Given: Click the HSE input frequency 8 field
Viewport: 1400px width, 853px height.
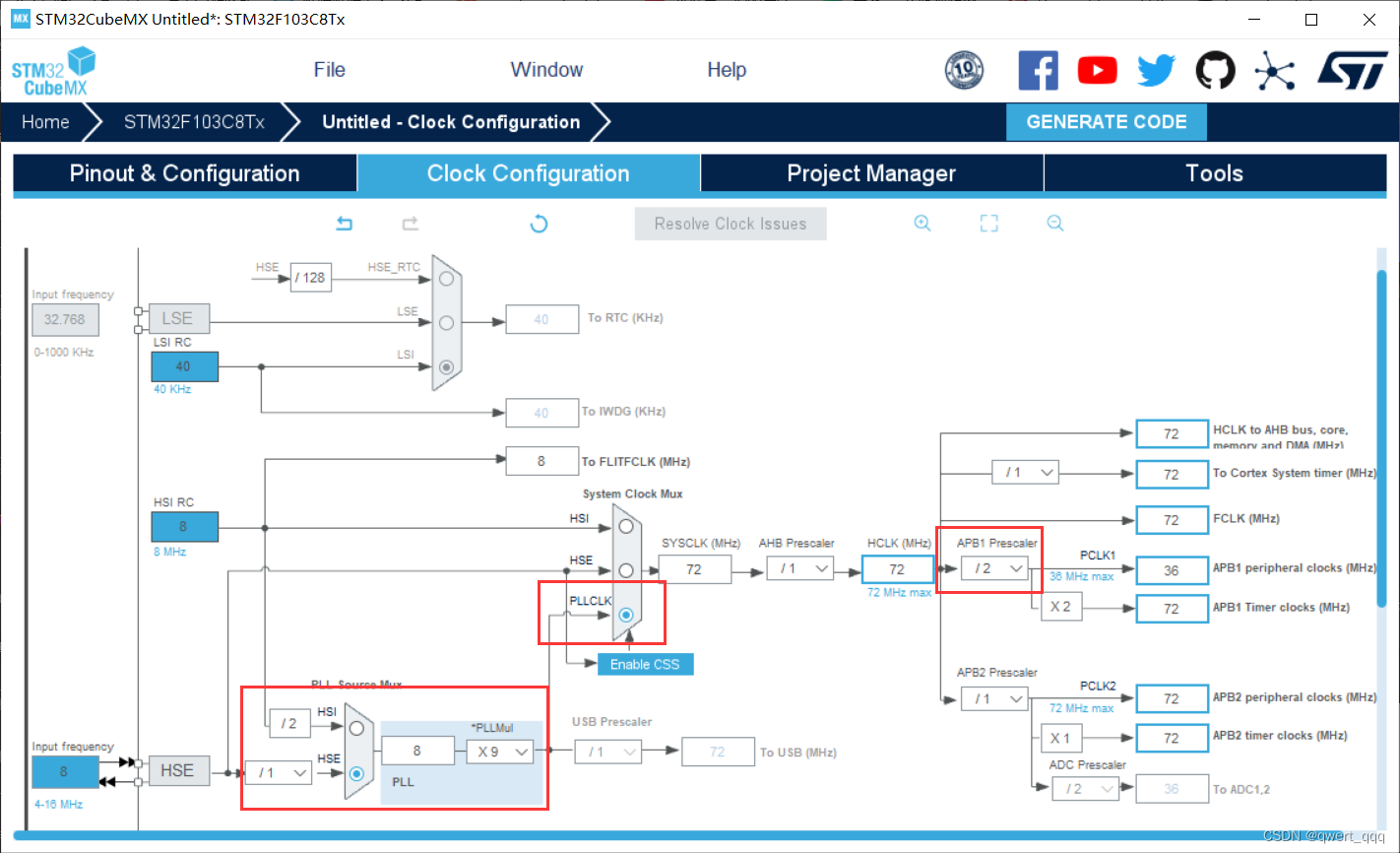Looking at the screenshot, I should pos(65,771).
